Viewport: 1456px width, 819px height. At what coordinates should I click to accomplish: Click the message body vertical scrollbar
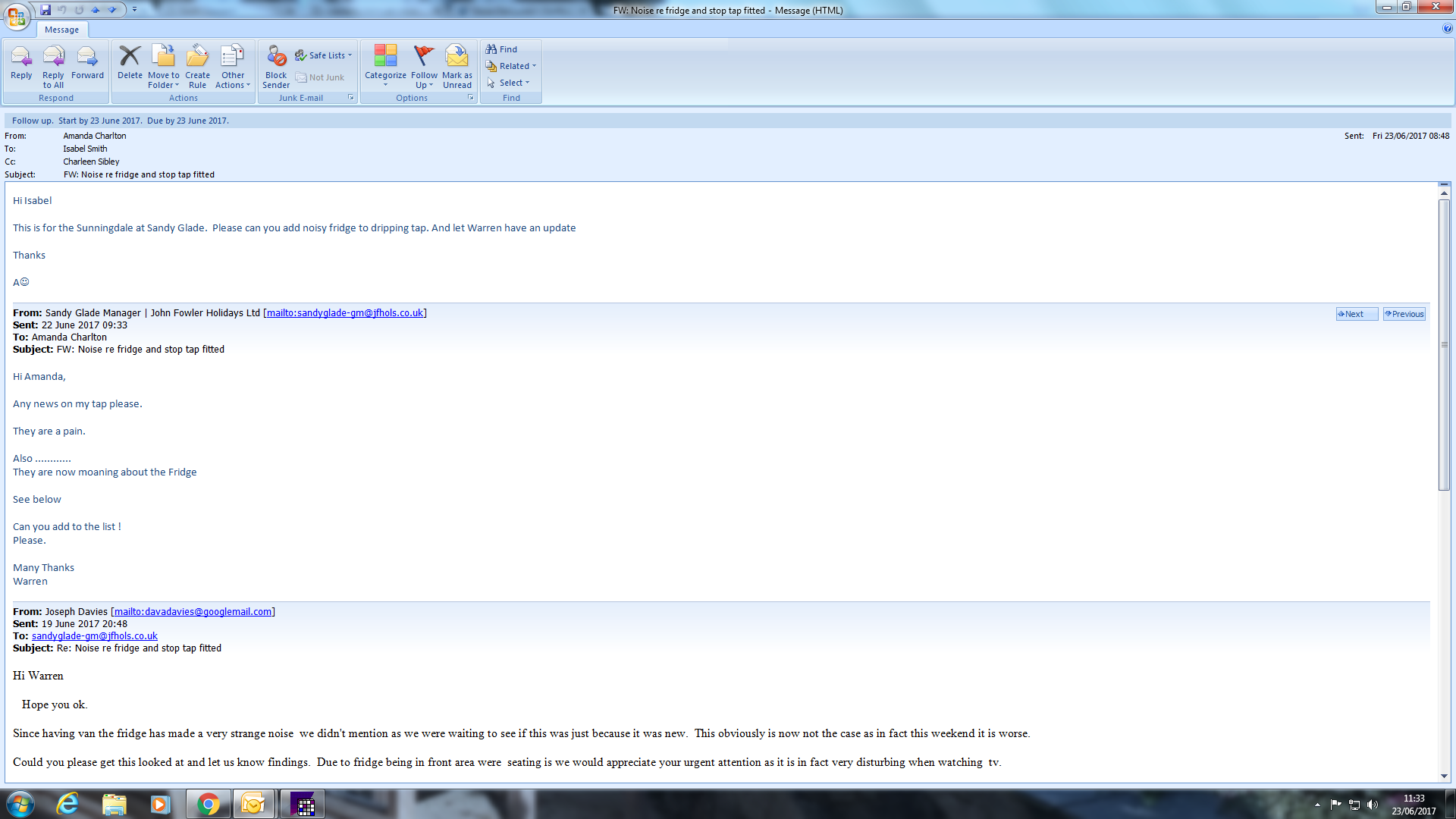click(x=1444, y=345)
